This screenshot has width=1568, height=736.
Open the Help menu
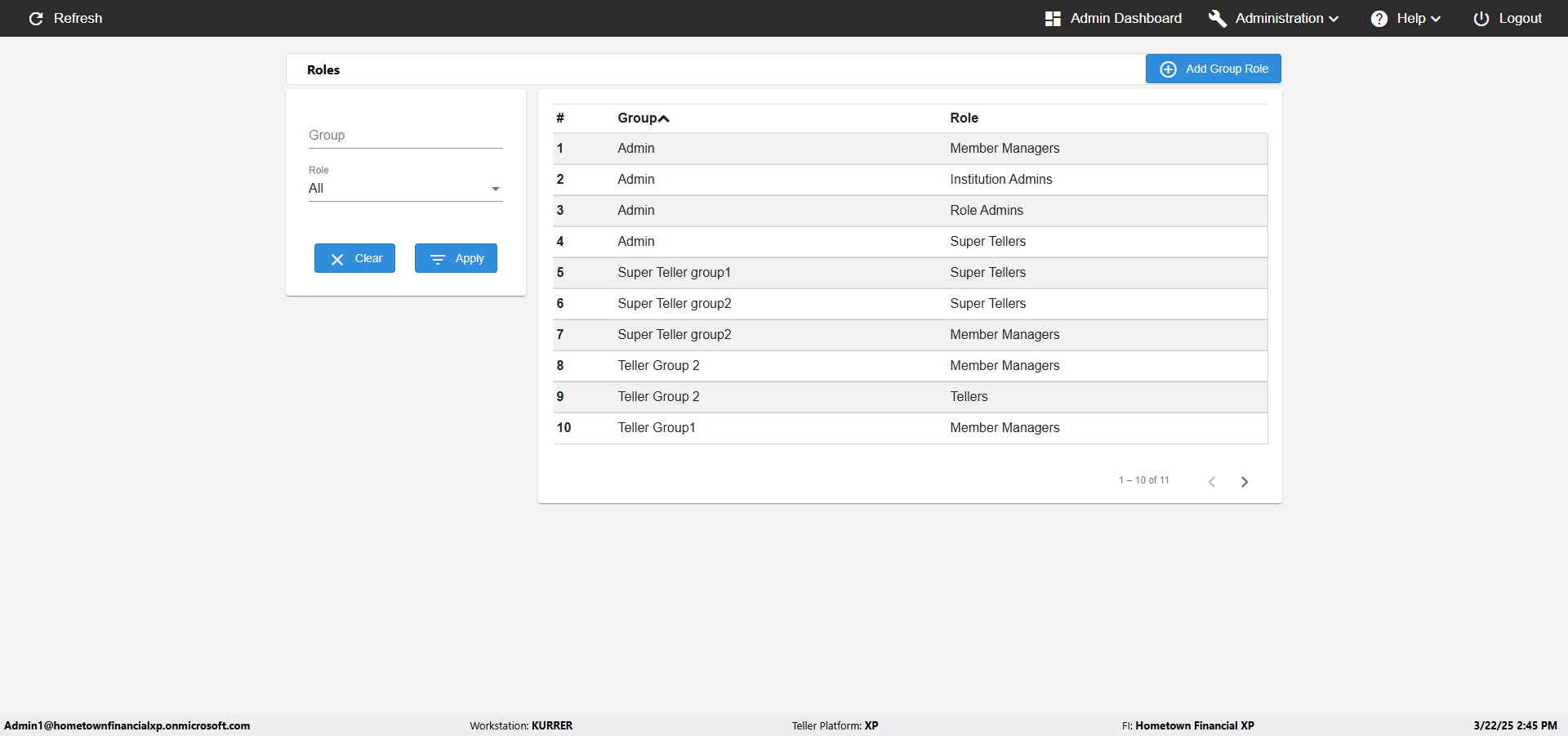1405,18
